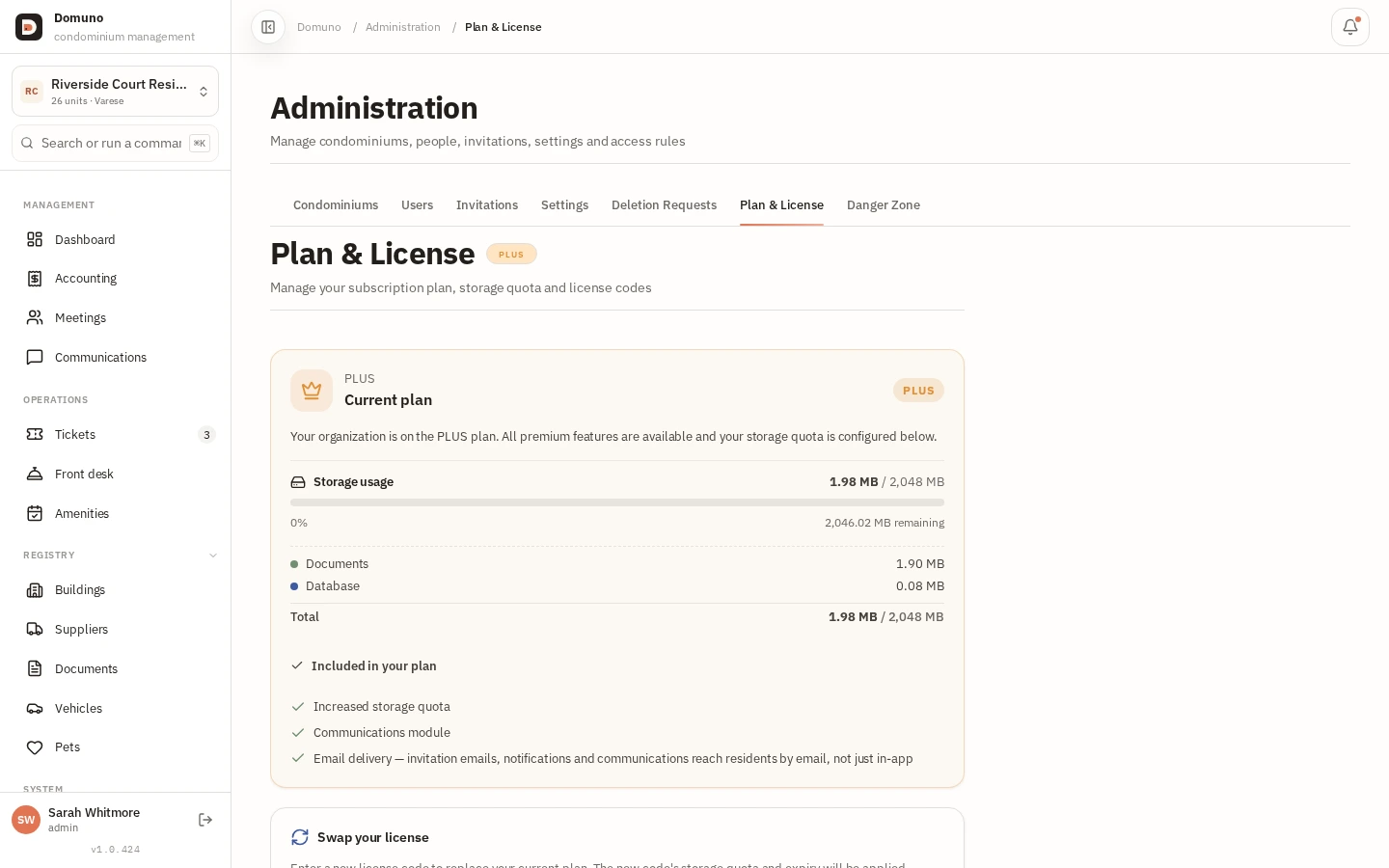Switch to the Condominiums tab
Viewport: 1389px width, 868px height.
point(336,205)
